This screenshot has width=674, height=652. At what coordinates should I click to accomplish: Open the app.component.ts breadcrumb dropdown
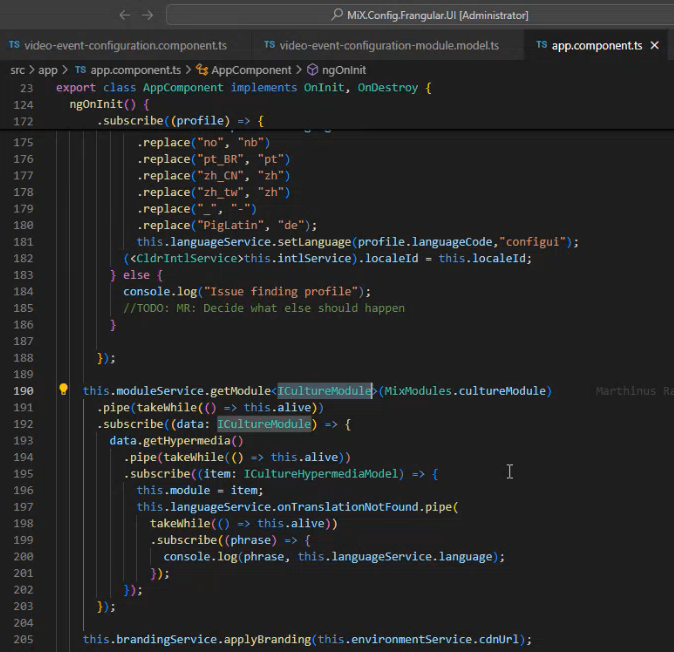pyautogui.click(x=128, y=70)
